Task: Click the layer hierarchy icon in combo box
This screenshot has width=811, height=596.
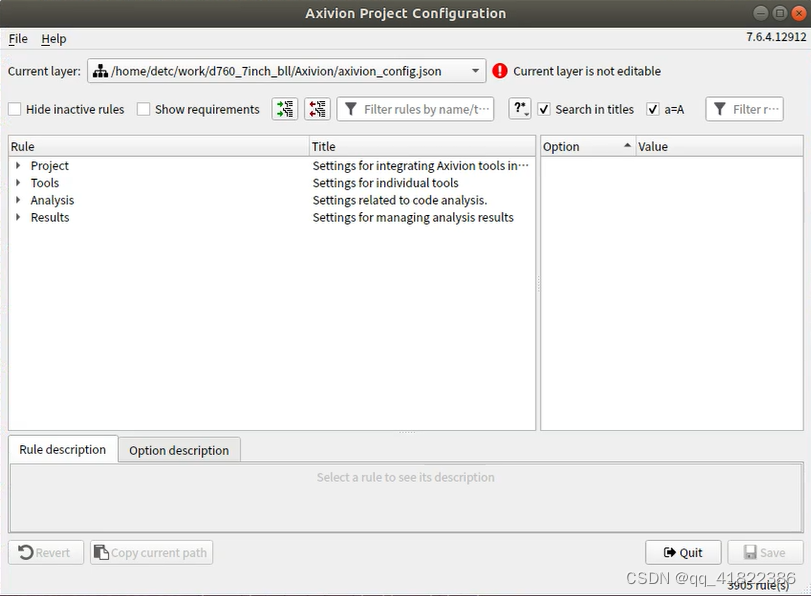Action: (100, 71)
